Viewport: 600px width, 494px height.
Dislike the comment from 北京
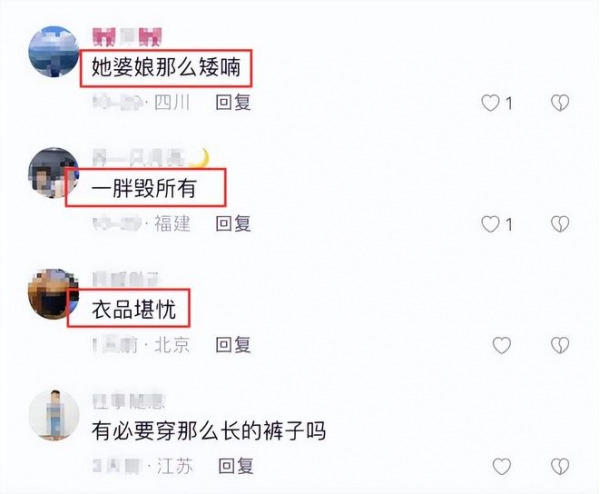(x=560, y=345)
